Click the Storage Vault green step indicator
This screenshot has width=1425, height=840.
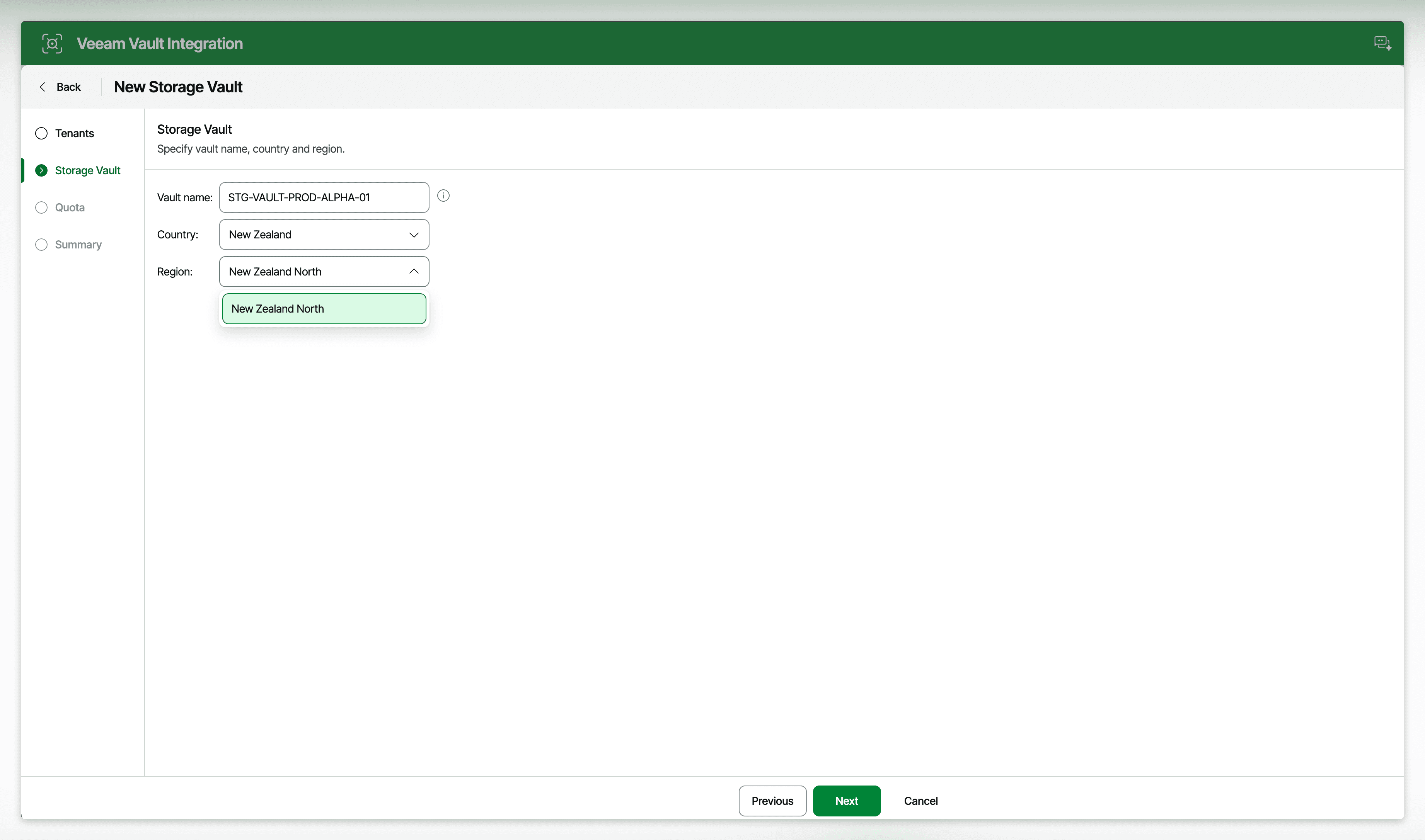click(x=41, y=170)
